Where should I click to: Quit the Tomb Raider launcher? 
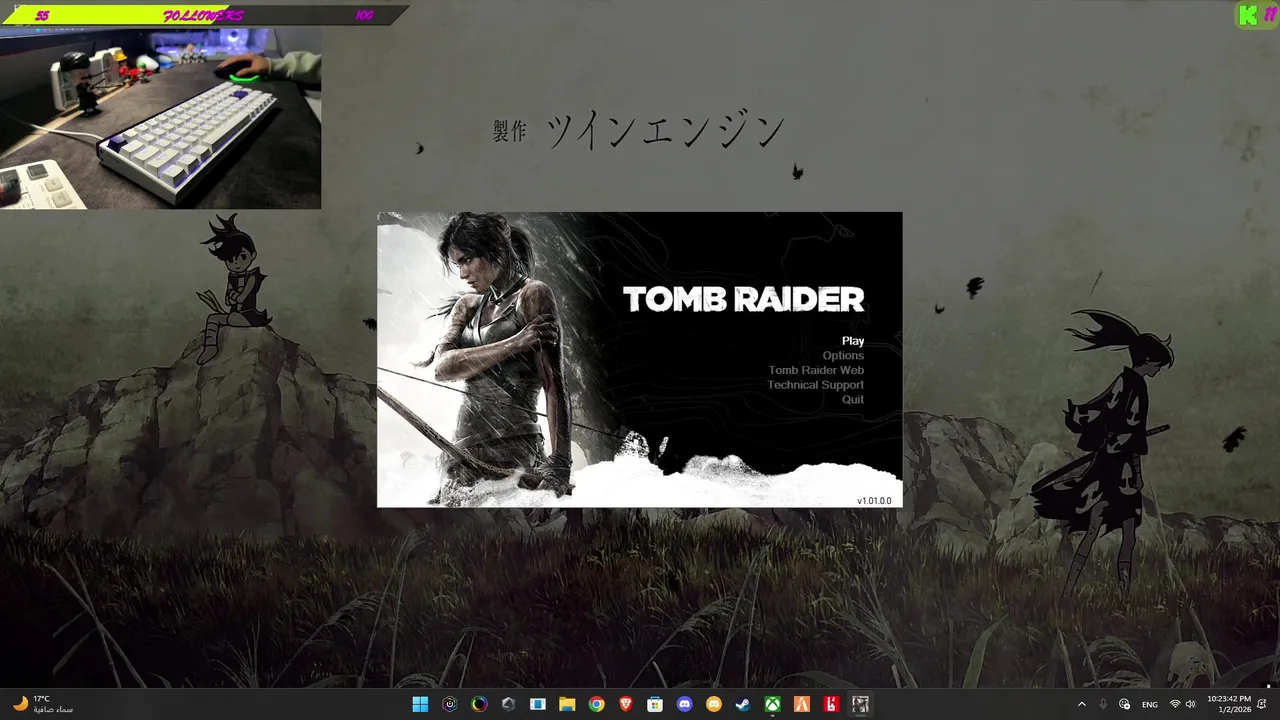853,399
